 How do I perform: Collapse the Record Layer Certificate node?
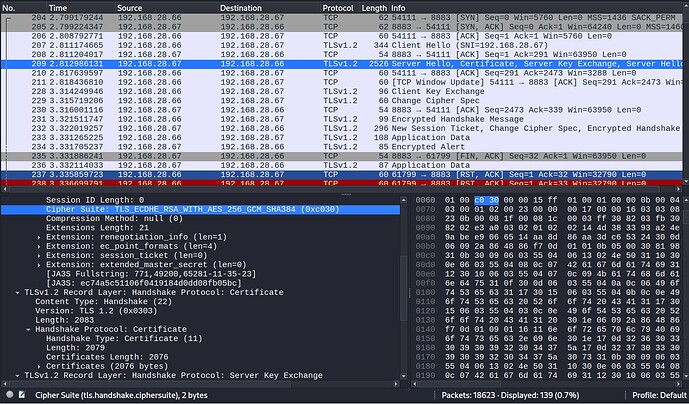[x=18, y=292]
